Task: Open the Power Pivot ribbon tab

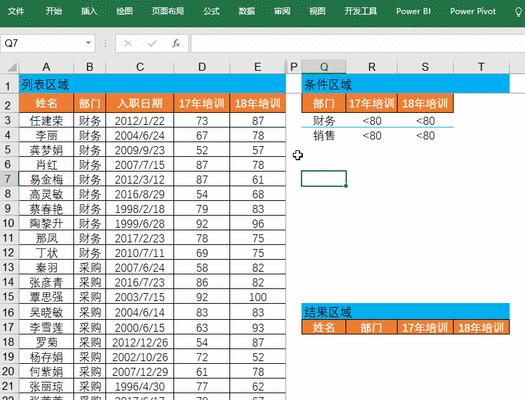Action: point(473,11)
